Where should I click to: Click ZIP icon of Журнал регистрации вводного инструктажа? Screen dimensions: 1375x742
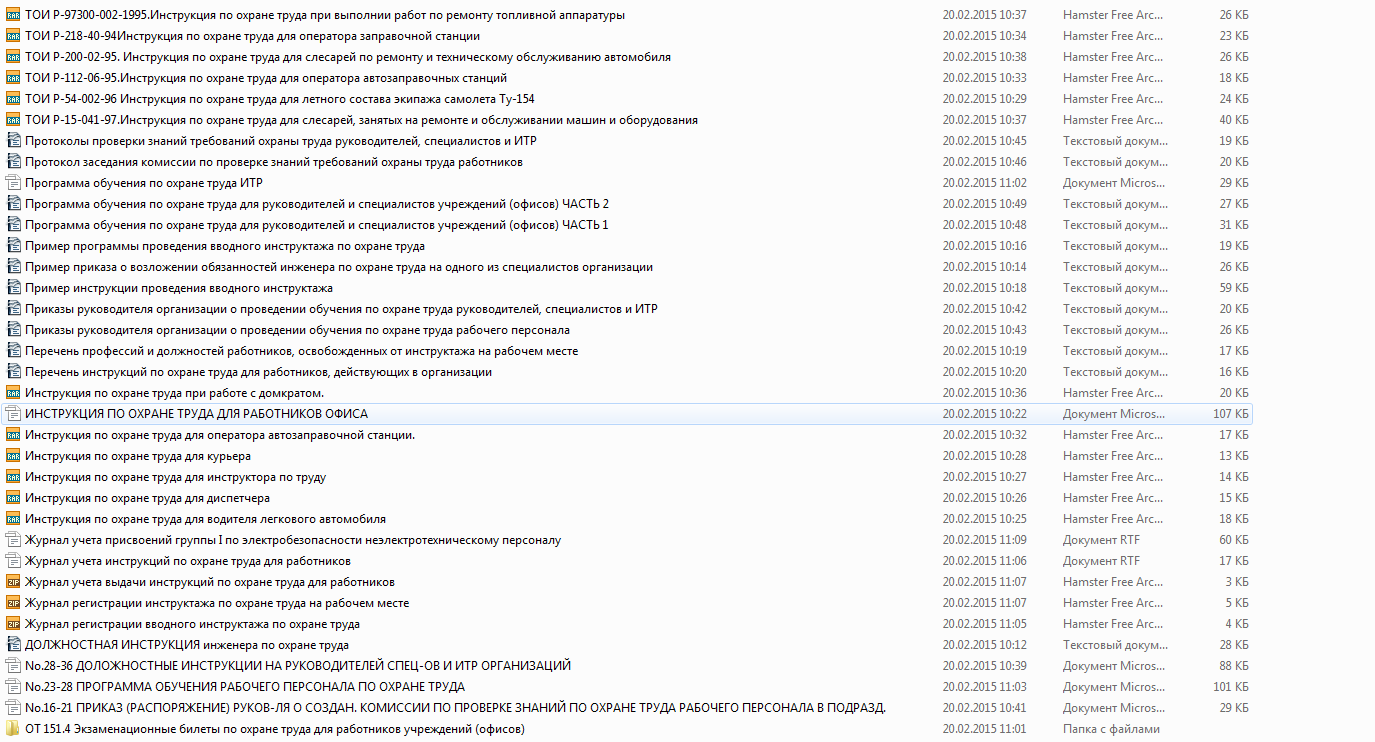point(13,624)
